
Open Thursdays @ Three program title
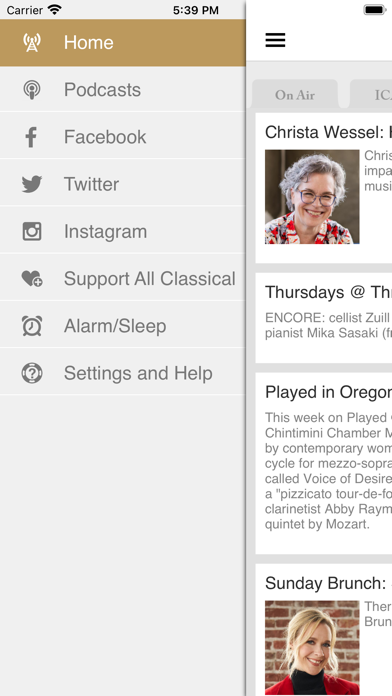click(328, 292)
